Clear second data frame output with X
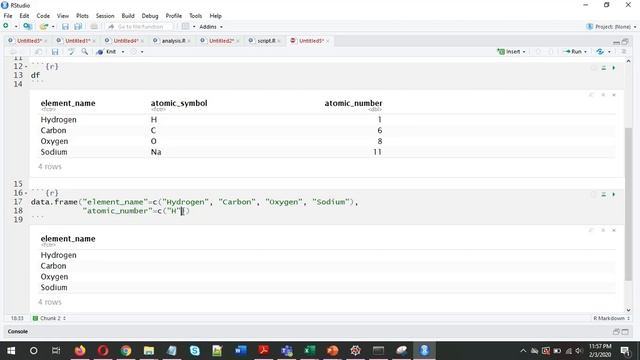This screenshot has width=640, height=360. coord(613,230)
